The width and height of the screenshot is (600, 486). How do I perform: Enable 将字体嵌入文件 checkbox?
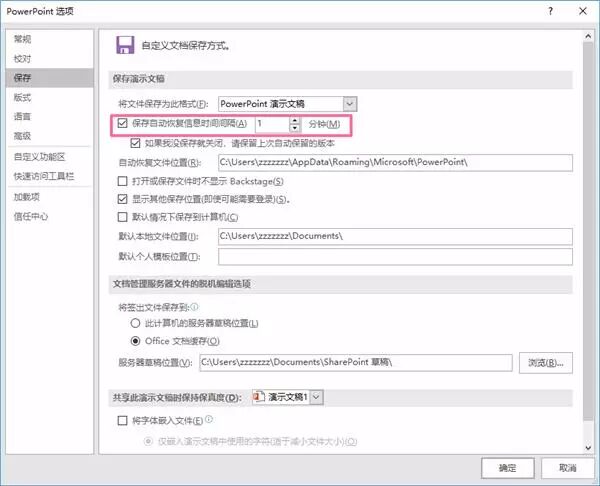pyautogui.click(x=122, y=421)
